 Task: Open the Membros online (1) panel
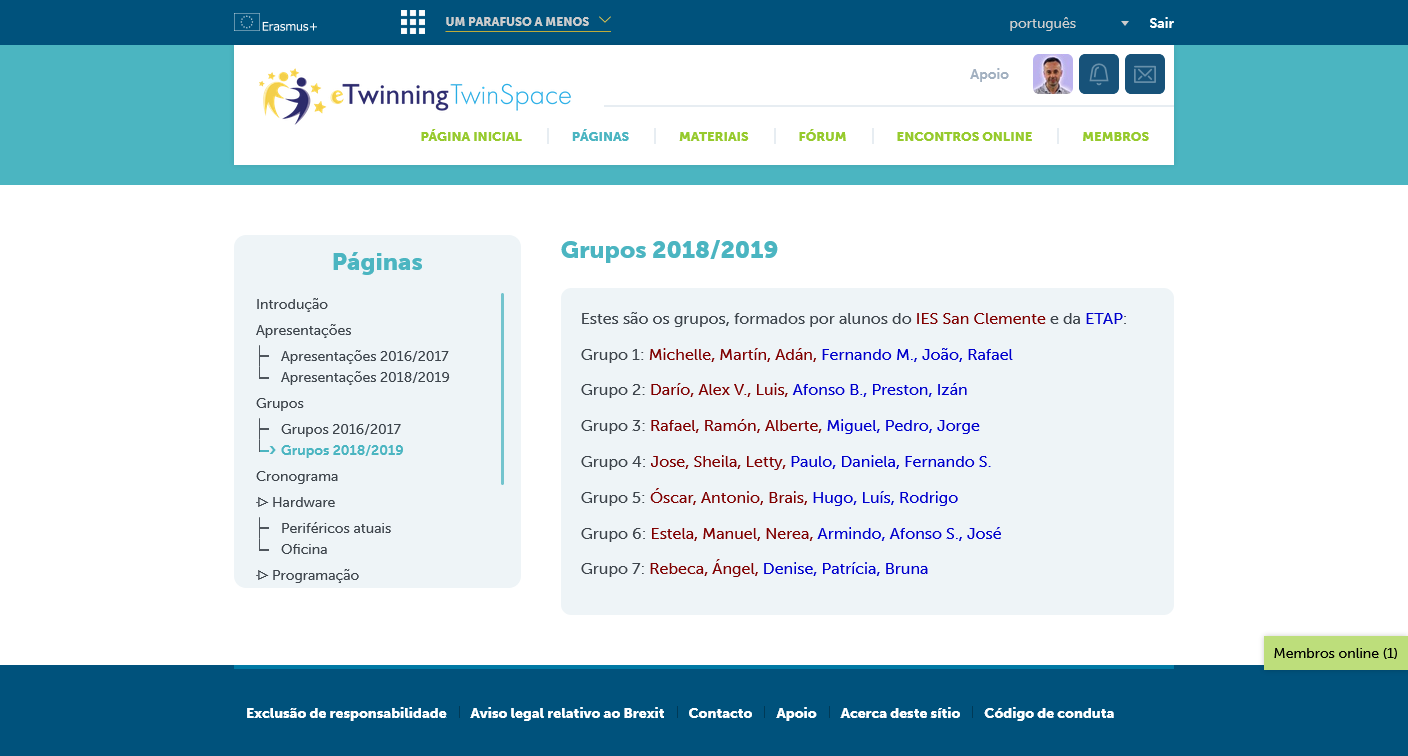point(1335,653)
